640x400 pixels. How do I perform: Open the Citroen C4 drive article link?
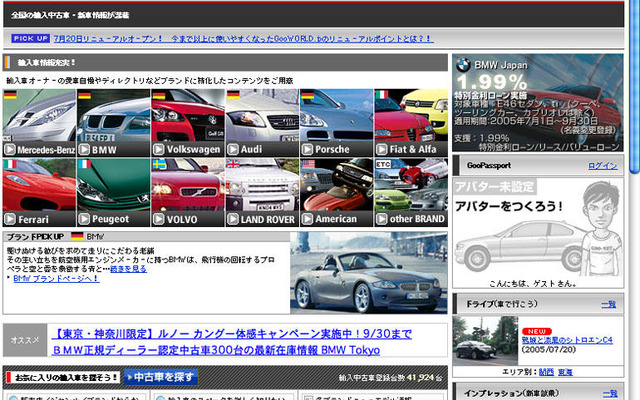[567, 340]
